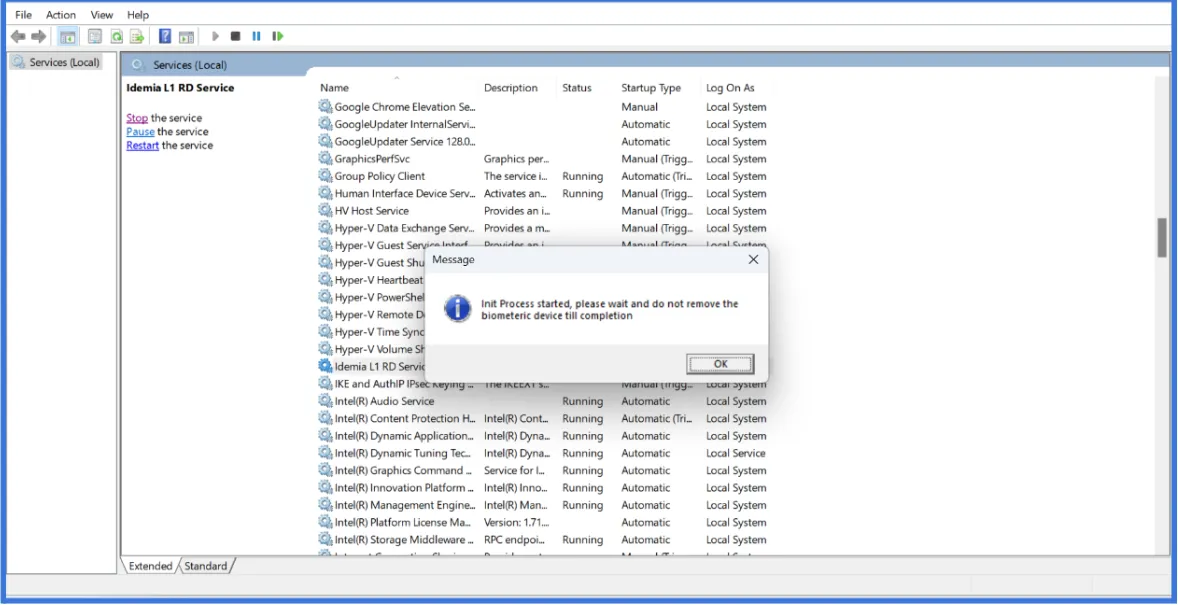Toggle Show/Hide Console Tree toolbar icon
The height and width of the screenshot is (605, 1178).
pyautogui.click(x=68, y=36)
